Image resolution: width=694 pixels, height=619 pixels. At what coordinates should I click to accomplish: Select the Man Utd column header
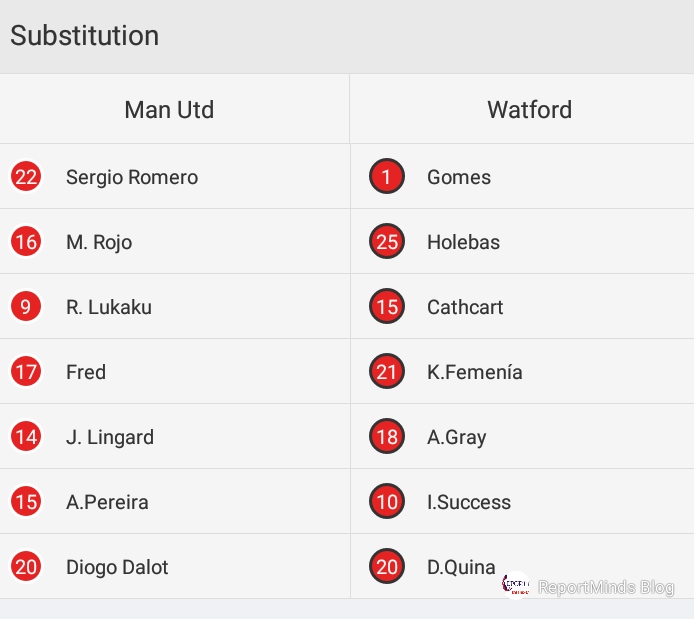[169, 110]
